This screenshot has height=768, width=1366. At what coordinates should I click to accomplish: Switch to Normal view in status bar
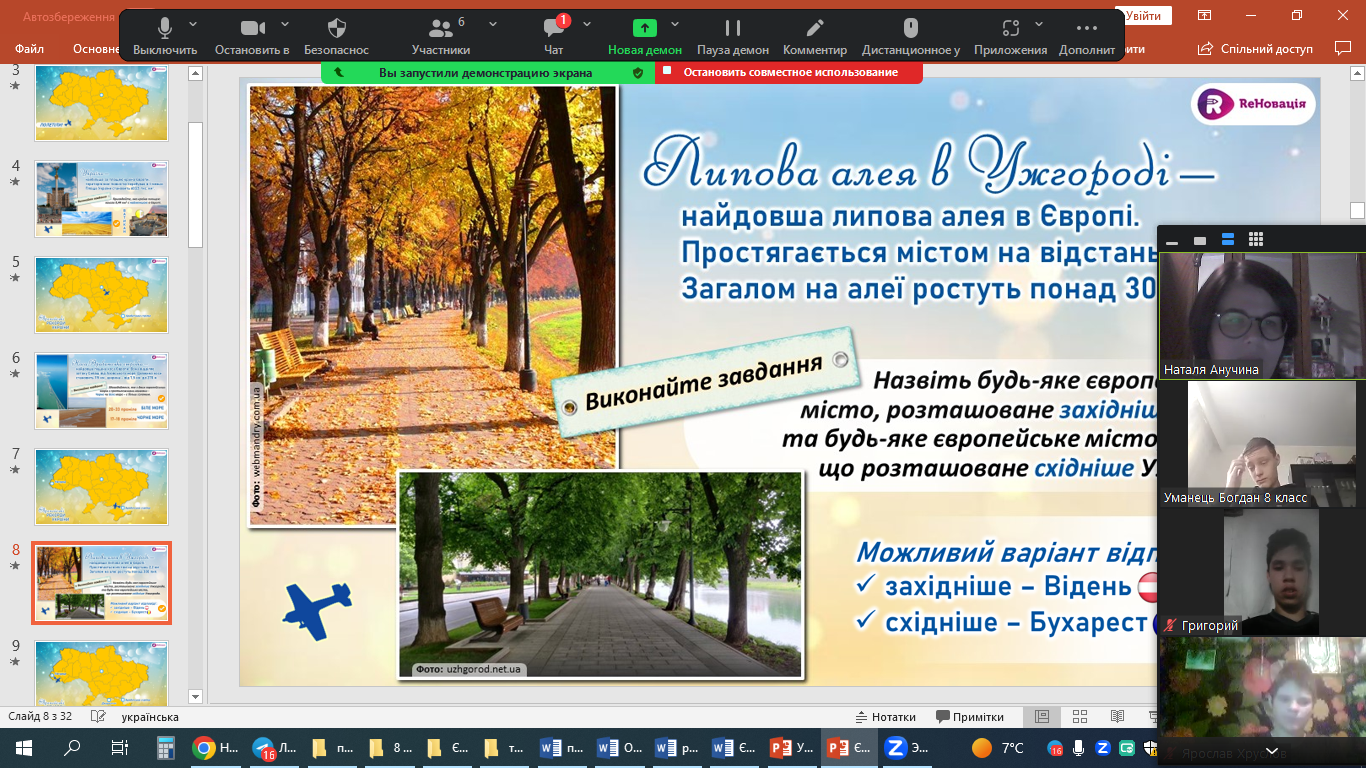[x=1042, y=716]
